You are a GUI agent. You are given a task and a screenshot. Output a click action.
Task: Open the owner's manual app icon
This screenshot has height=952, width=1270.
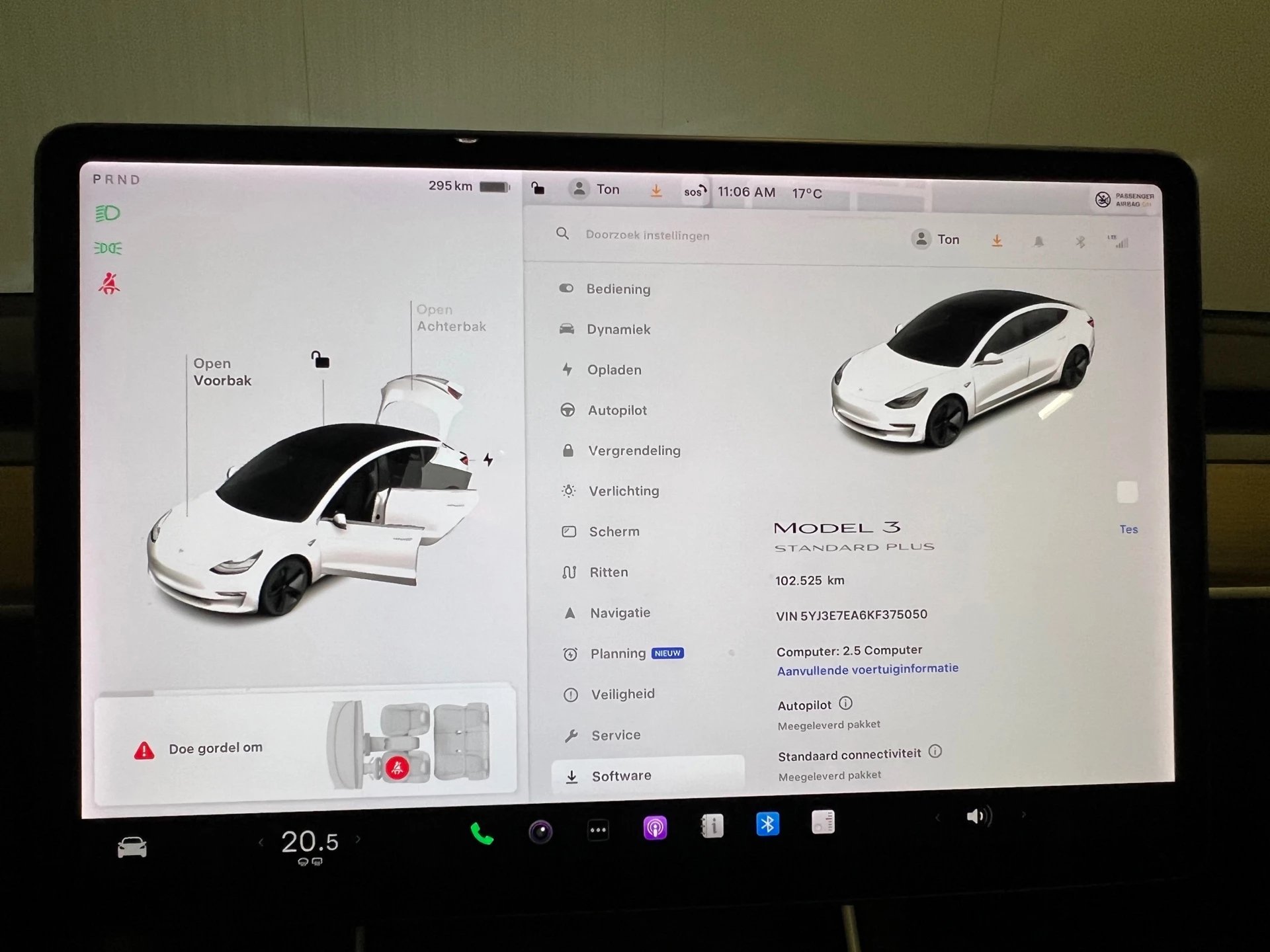coord(712,826)
